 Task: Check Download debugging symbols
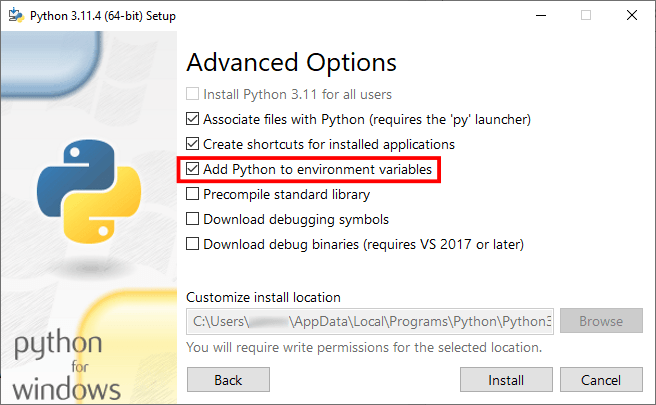pyautogui.click(x=194, y=219)
